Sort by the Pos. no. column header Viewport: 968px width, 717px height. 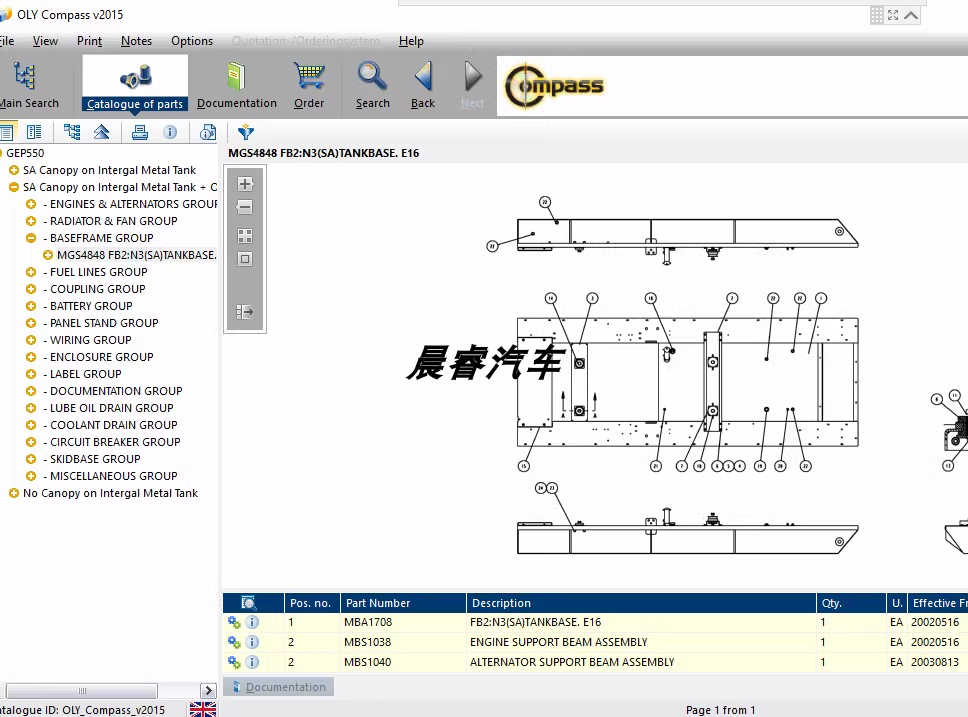(311, 603)
